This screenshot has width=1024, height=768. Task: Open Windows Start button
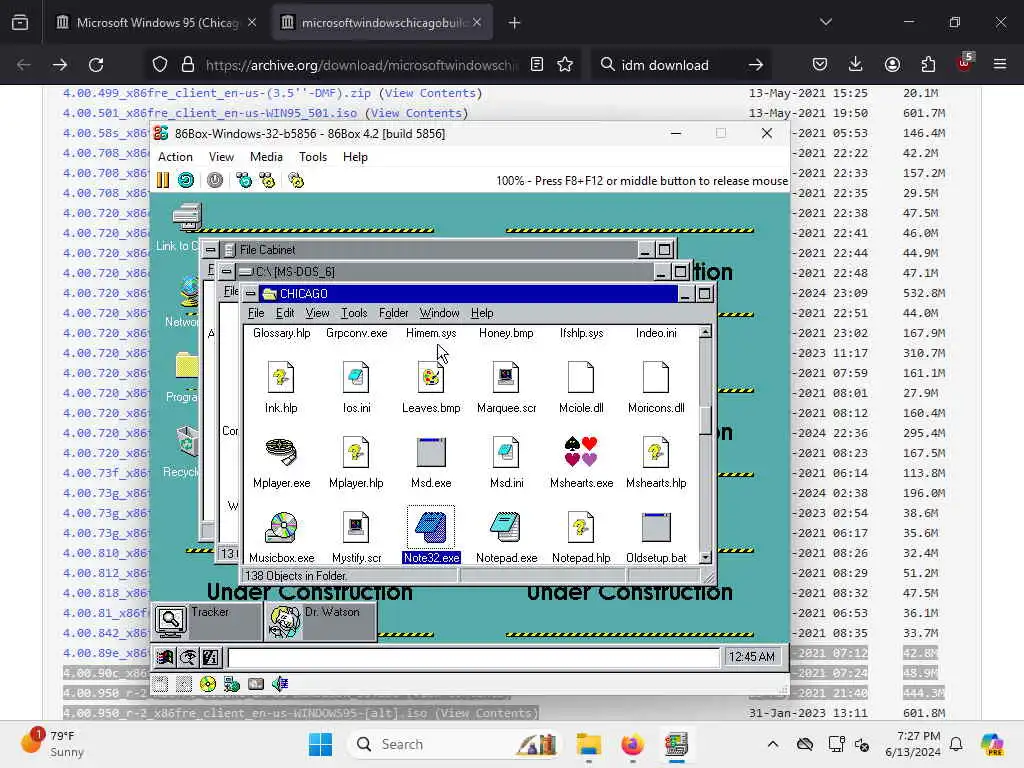[x=320, y=744]
